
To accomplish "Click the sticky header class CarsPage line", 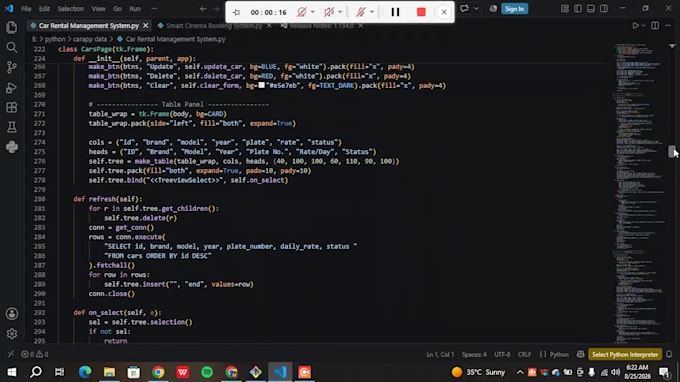I will tap(106, 49).
